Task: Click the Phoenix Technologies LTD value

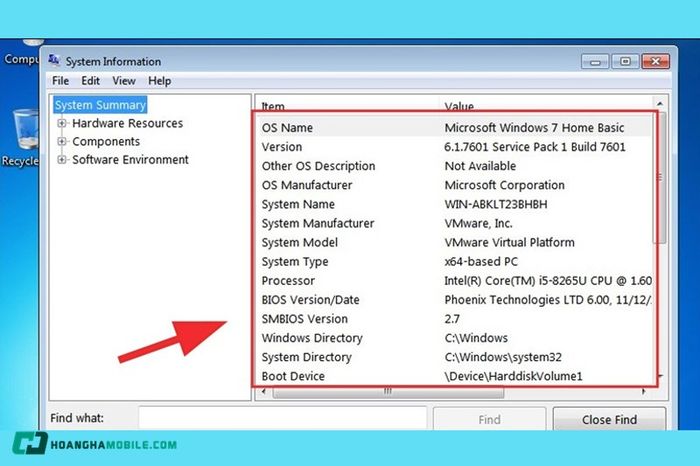Action: click(x=548, y=300)
